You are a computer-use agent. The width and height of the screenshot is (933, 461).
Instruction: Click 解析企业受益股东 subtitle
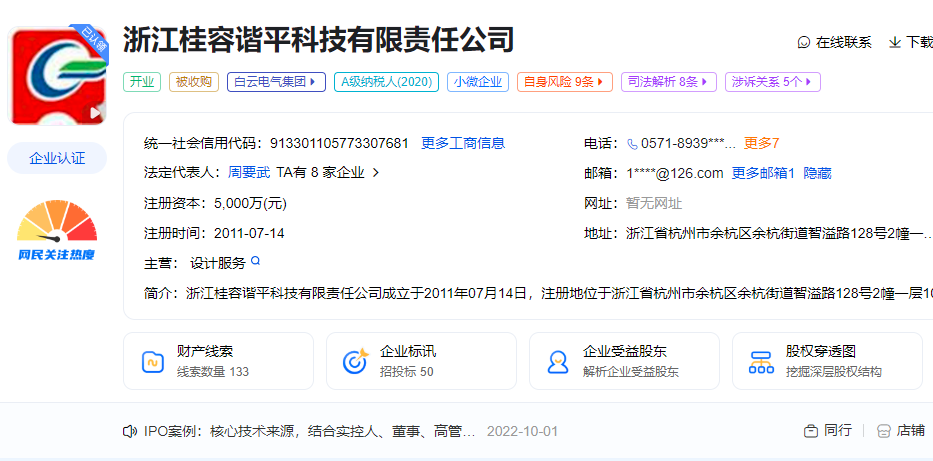pyautogui.click(x=631, y=372)
